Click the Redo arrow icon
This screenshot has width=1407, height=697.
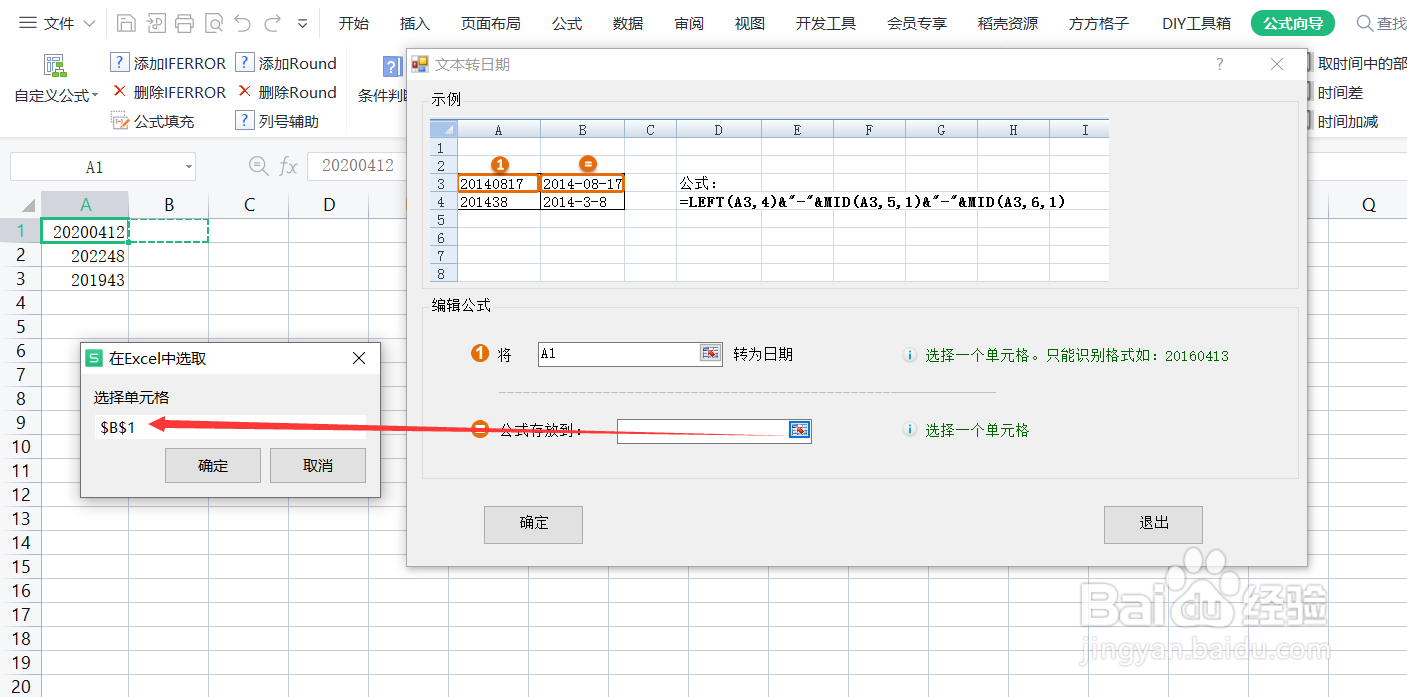(272, 23)
